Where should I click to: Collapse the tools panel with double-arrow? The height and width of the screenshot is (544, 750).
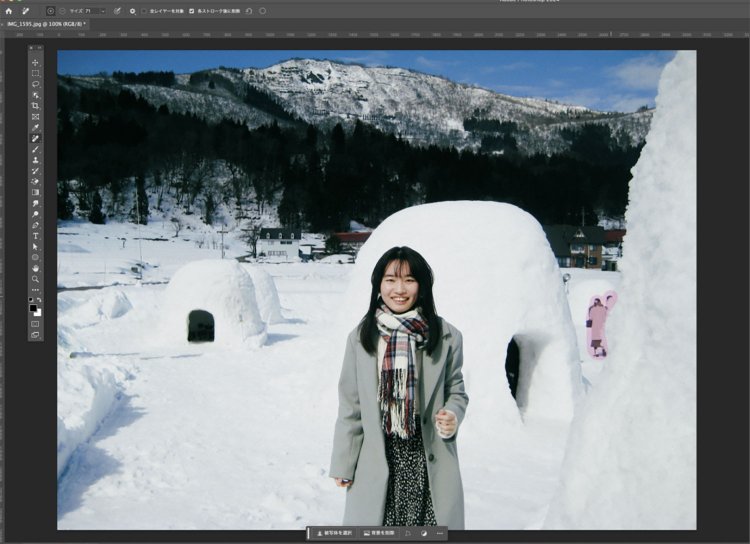(x=40, y=48)
